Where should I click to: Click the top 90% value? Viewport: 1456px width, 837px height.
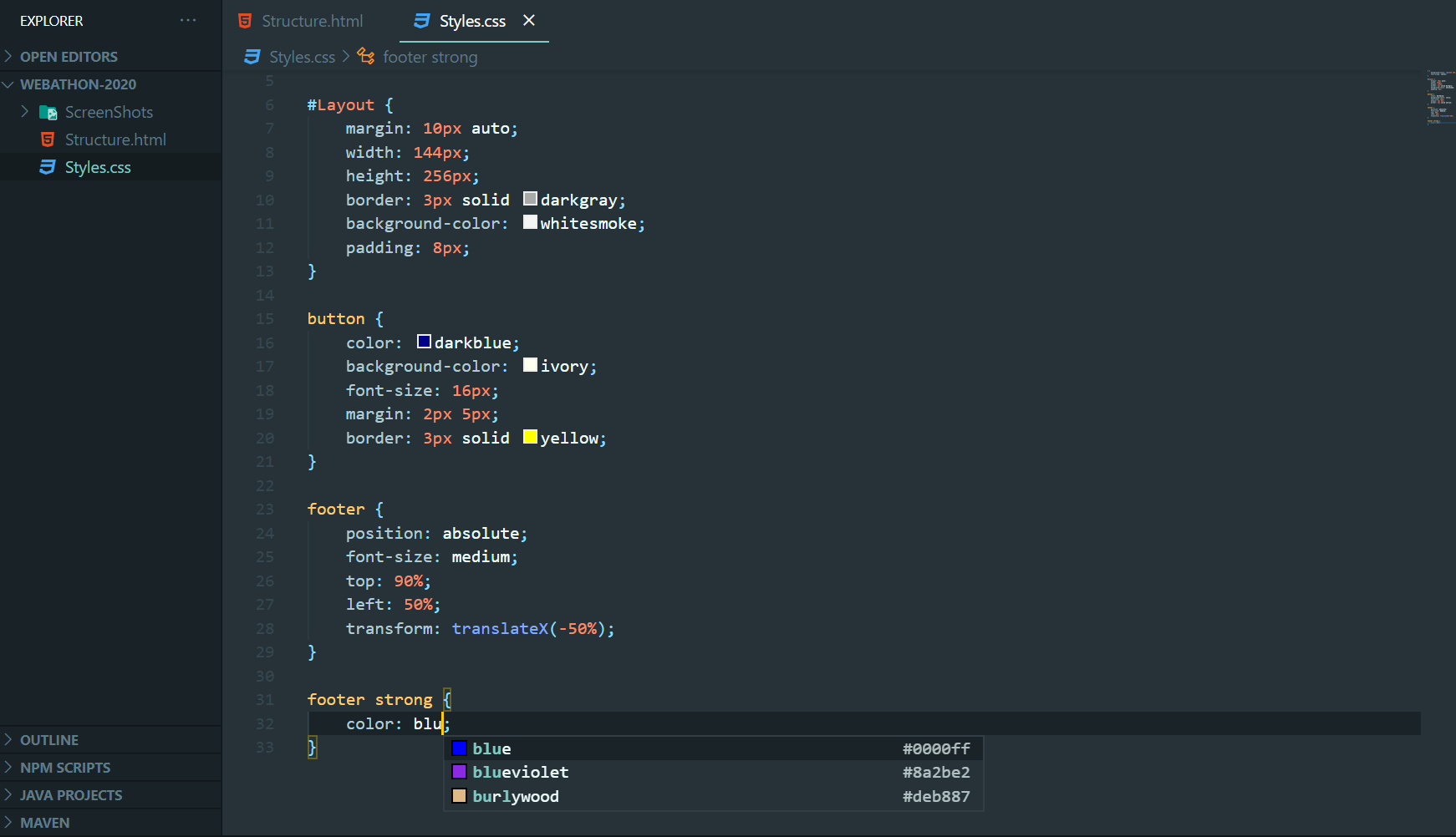409,581
